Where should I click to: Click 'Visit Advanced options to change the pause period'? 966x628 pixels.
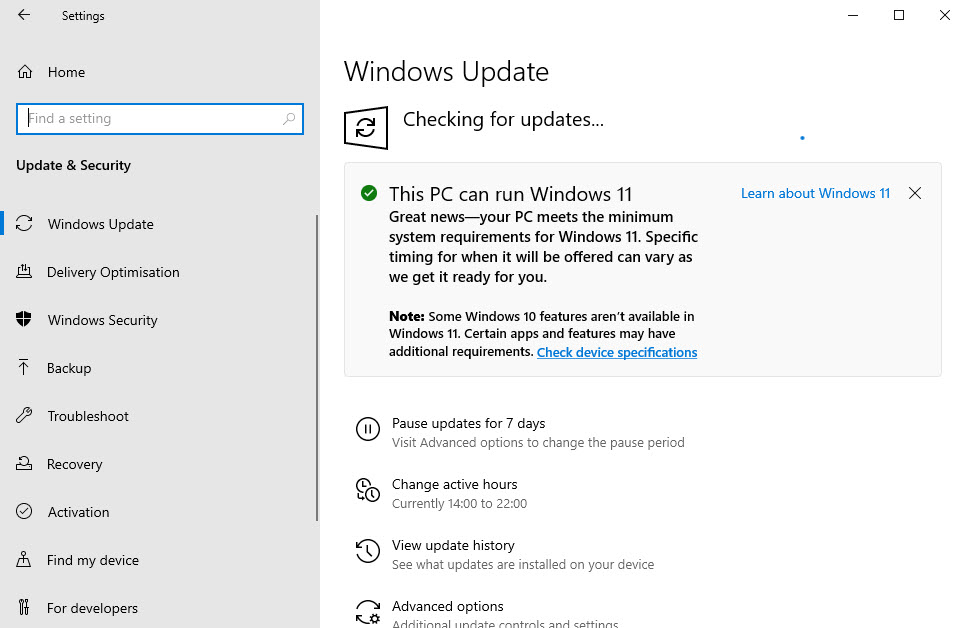(538, 442)
